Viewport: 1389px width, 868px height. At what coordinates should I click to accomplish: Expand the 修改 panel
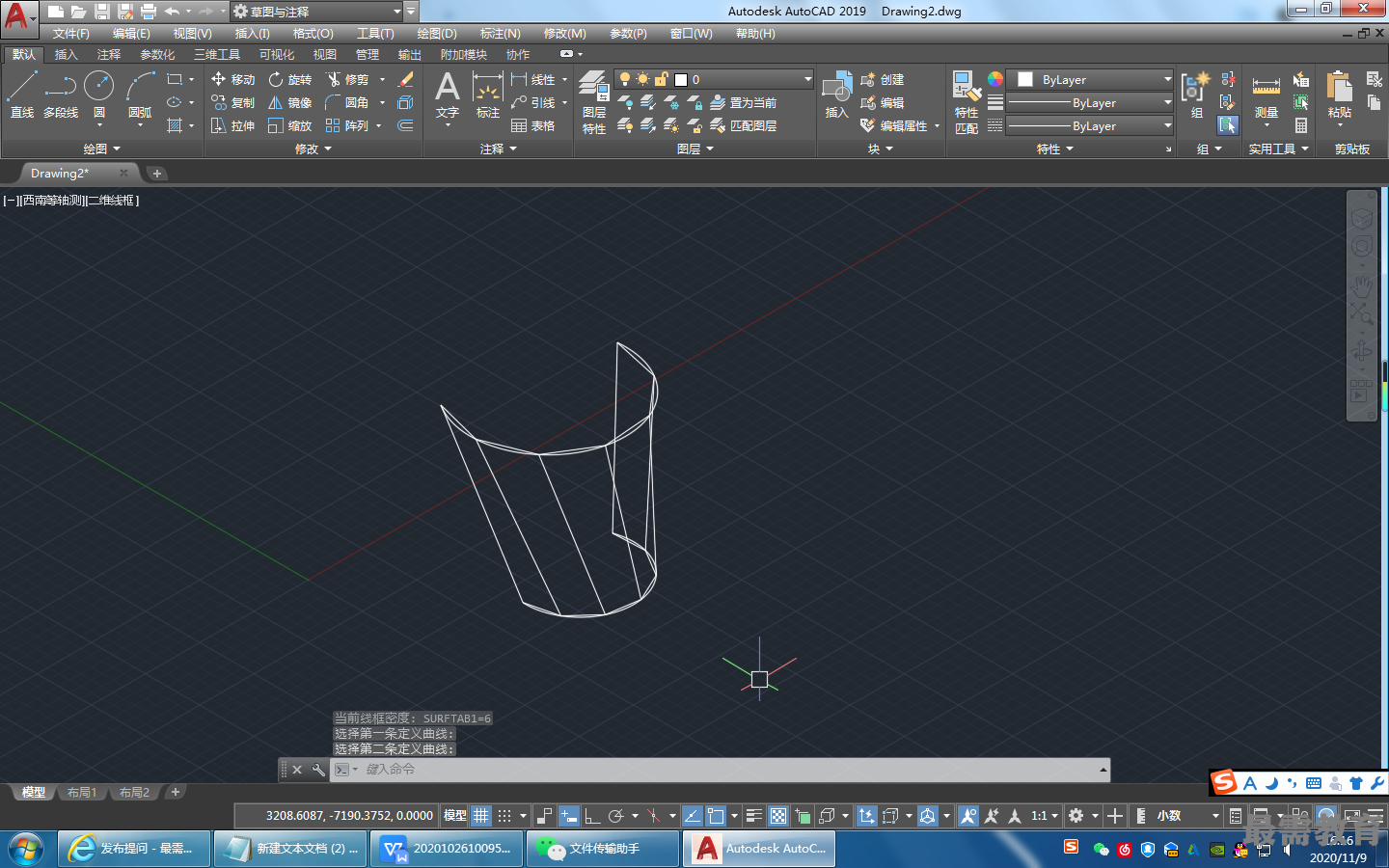pos(313,149)
